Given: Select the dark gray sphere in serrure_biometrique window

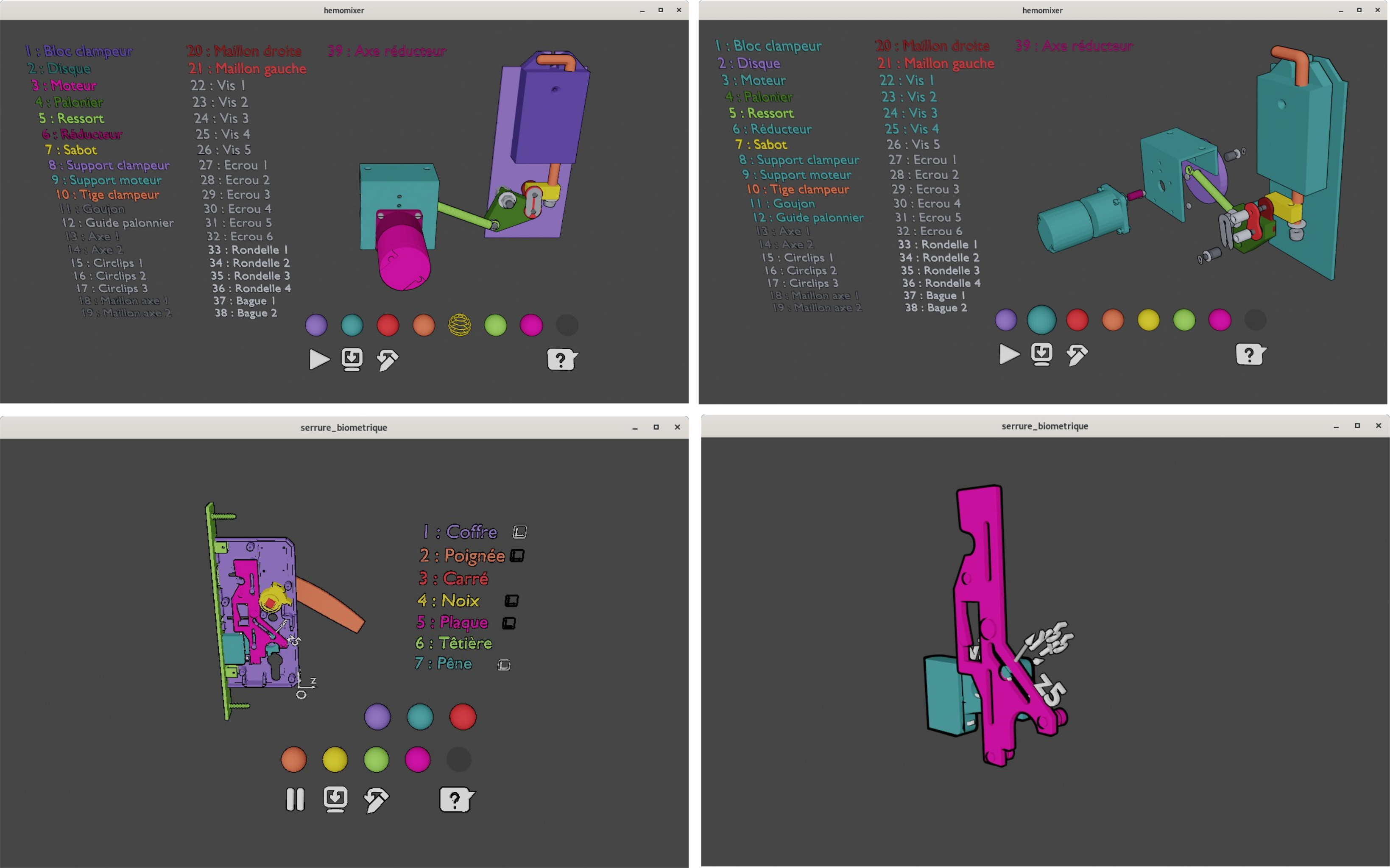Looking at the screenshot, I should [x=459, y=759].
